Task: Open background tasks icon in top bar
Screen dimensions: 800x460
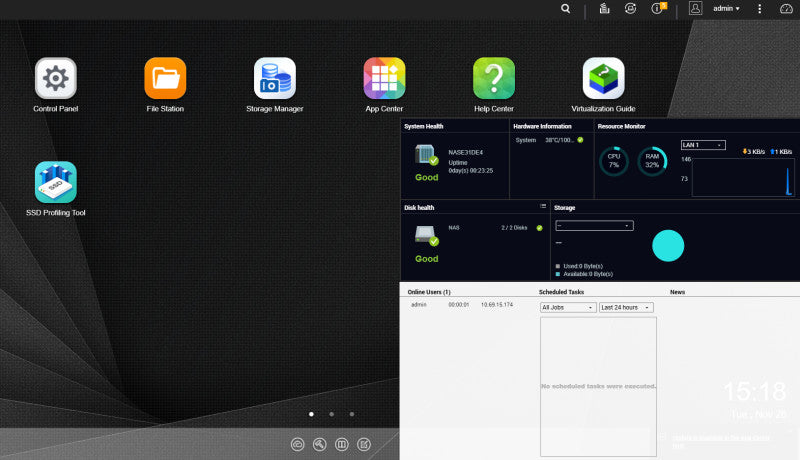Action: pos(605,9)
